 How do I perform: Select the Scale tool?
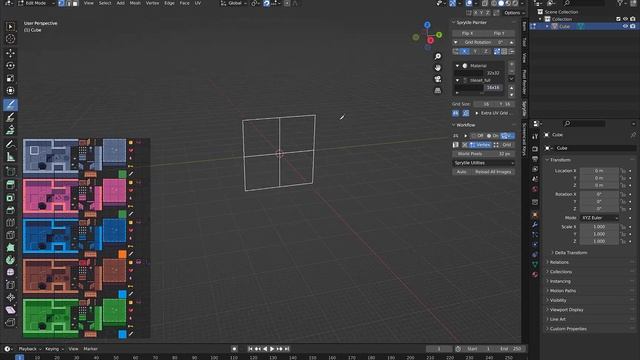(10, 78)
